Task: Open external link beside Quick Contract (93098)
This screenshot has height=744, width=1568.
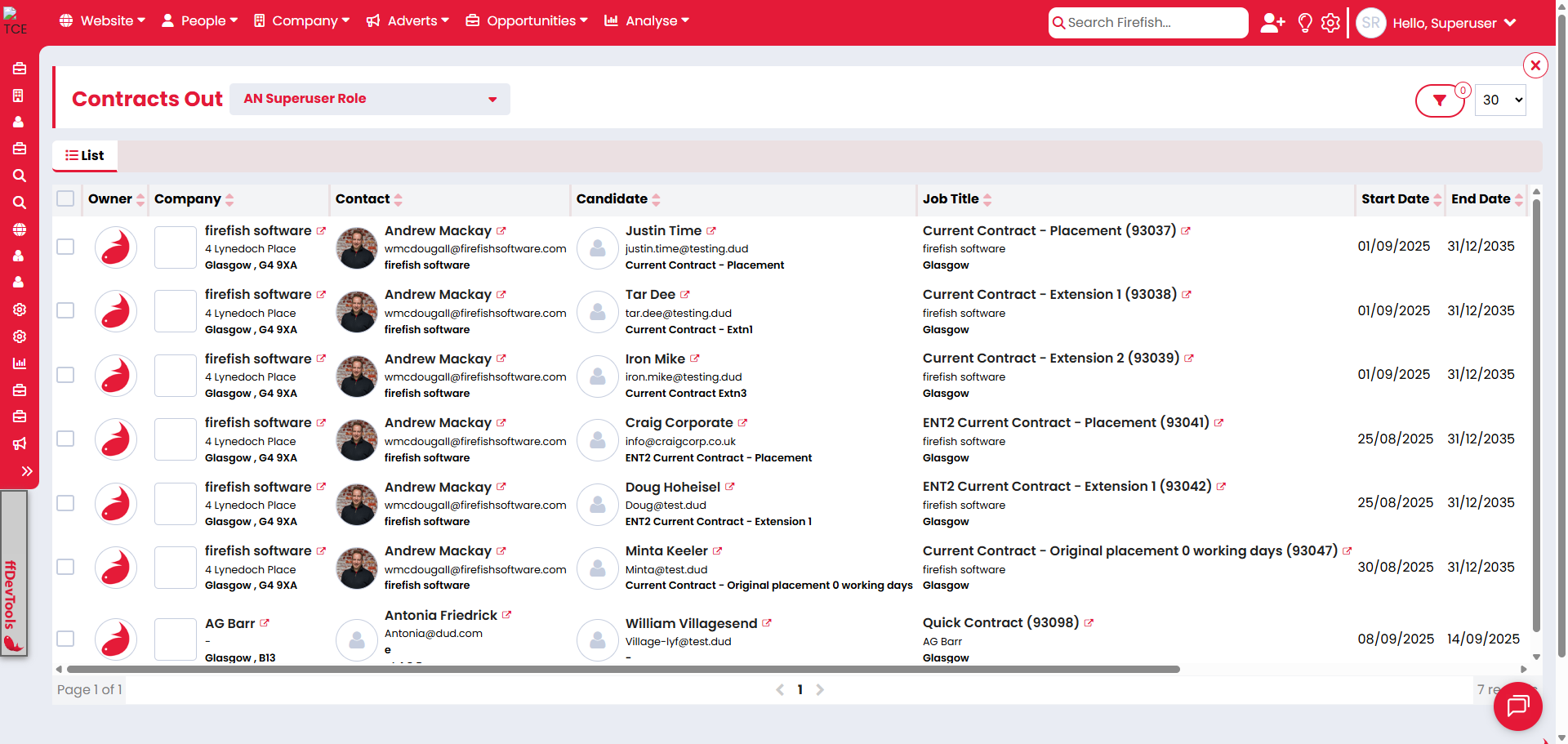Action: (x=1089, y=623)
